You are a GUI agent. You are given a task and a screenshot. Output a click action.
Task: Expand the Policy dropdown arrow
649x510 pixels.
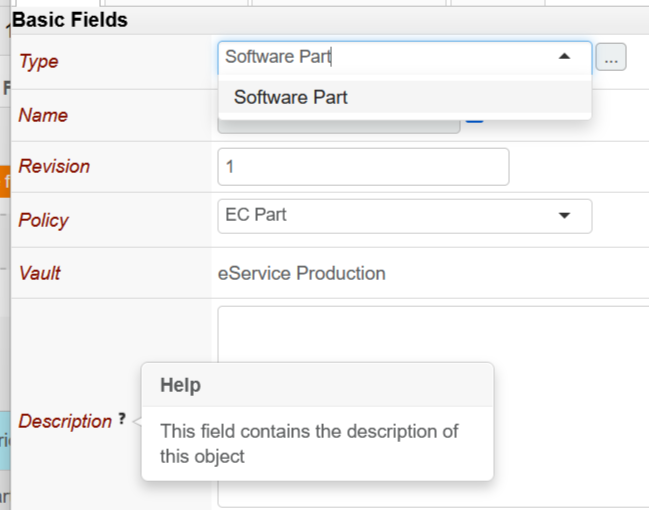coord(564,216)
